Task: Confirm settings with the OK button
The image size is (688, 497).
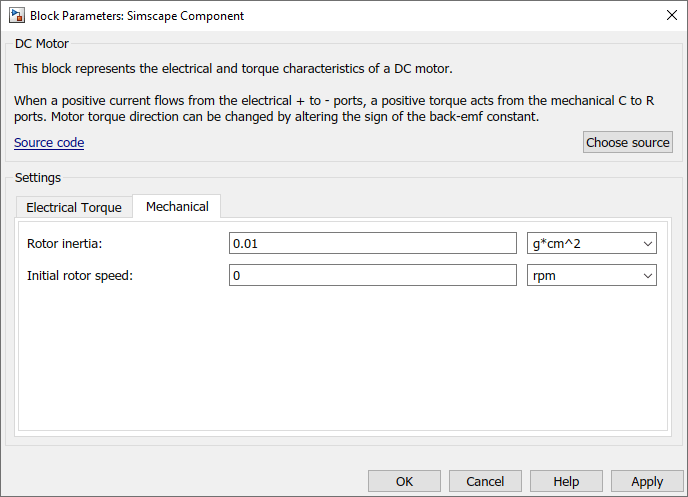Action: tap(404, 481)
